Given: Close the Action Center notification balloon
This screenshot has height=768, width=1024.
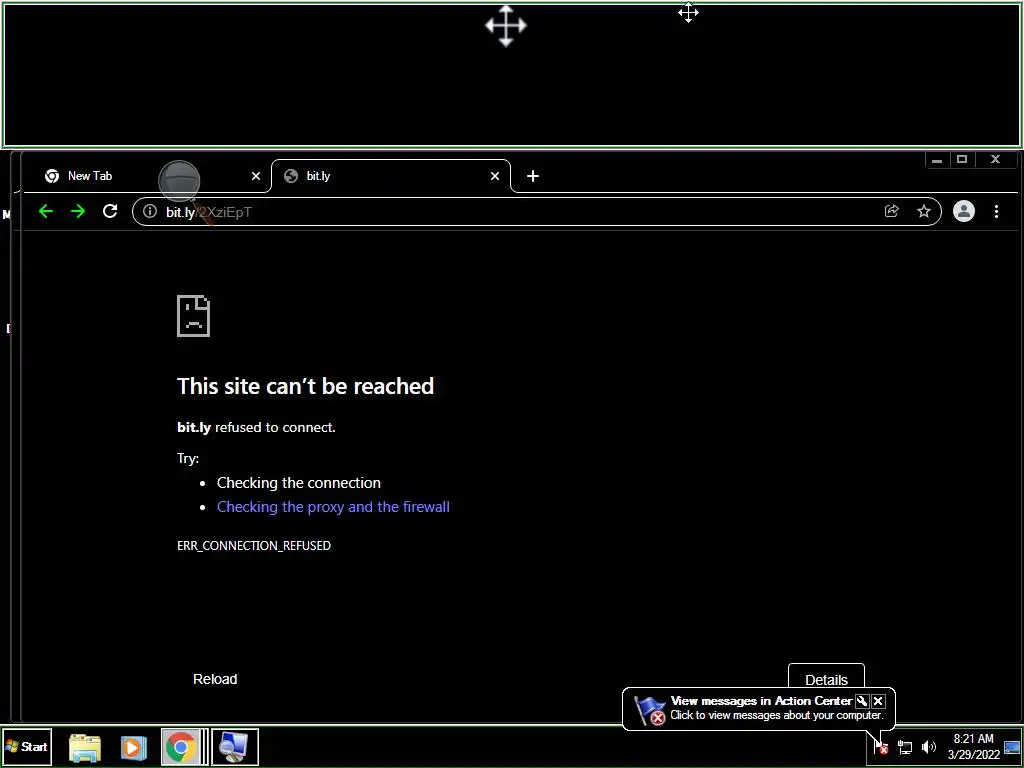Looking at the screenshot, I should click(878, 701).
